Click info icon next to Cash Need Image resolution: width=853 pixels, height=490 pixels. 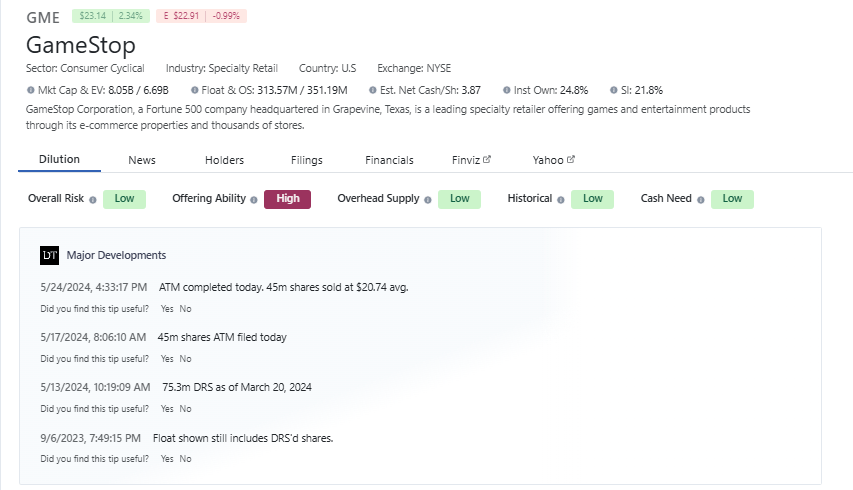[700, 199]
